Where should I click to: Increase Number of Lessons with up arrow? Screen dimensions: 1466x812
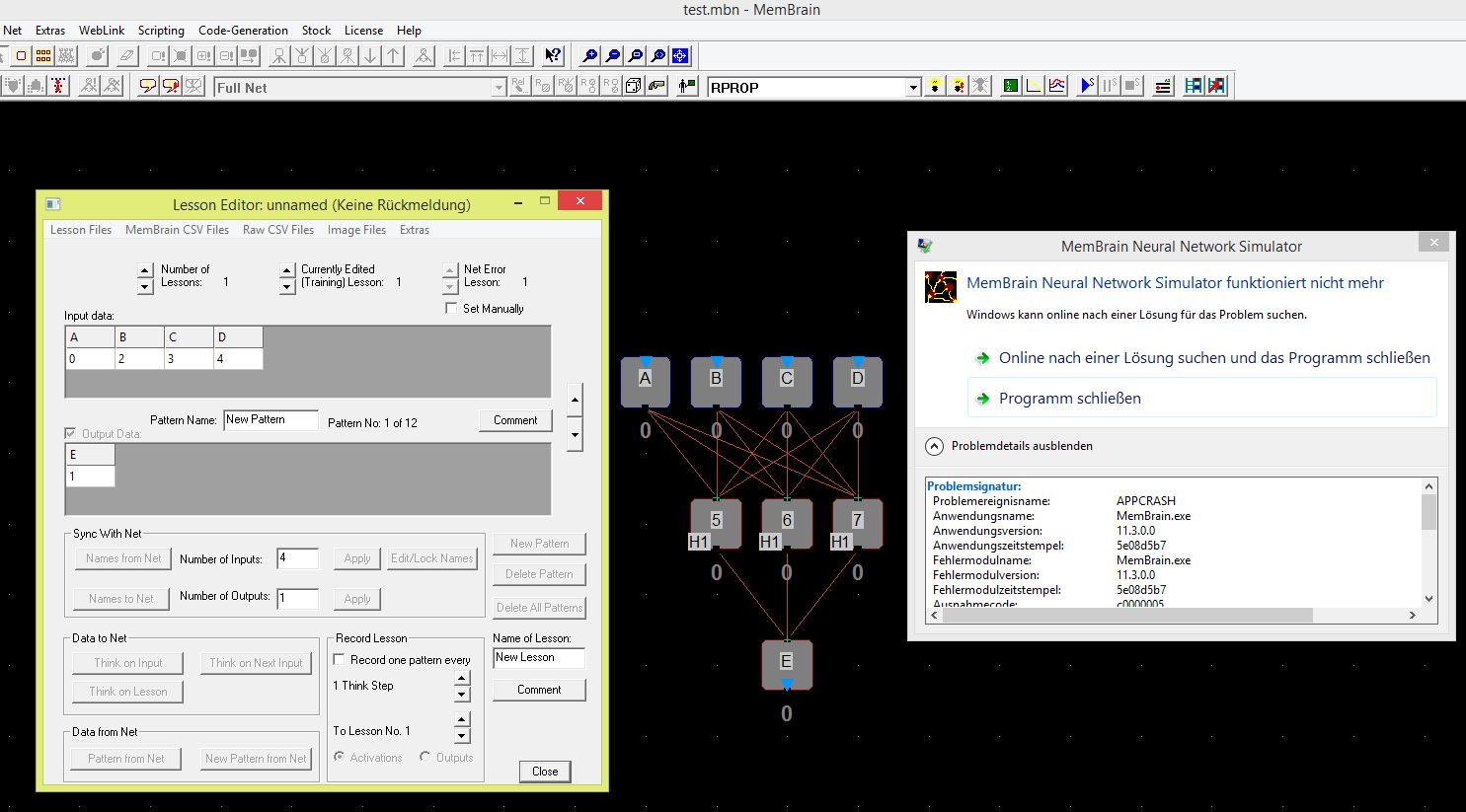click(x=145, y=269)
